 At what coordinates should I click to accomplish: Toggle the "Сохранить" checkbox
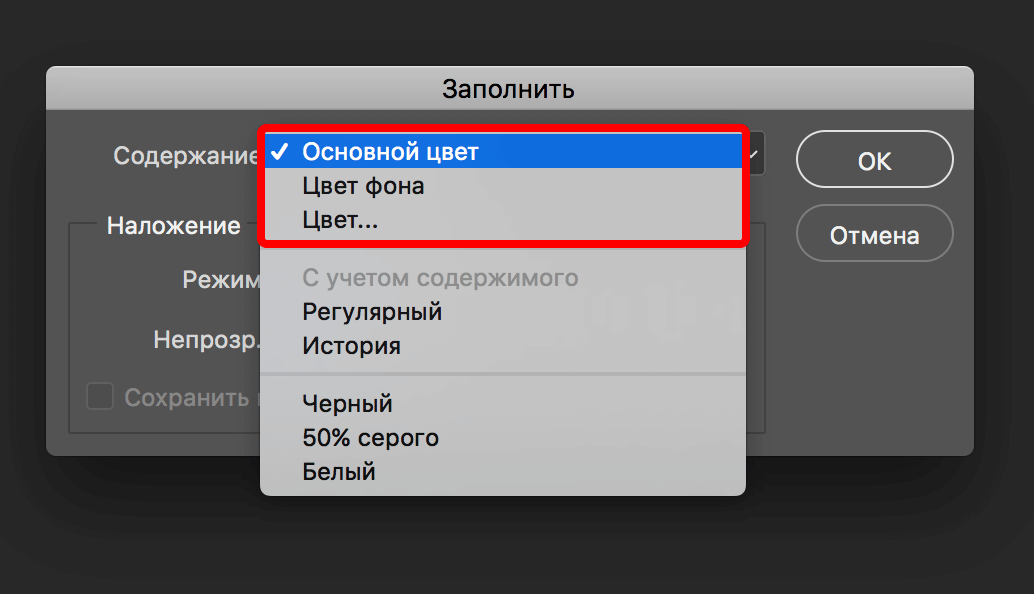(x=100, y=397)
